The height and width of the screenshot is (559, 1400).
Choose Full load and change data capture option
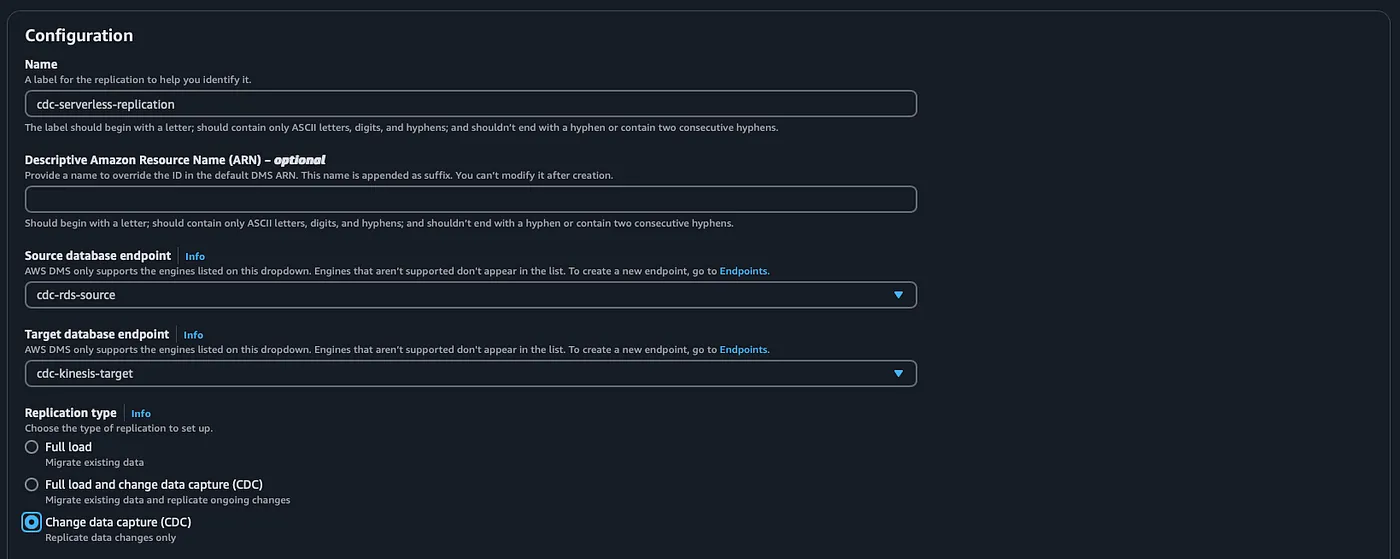[32, 484]
